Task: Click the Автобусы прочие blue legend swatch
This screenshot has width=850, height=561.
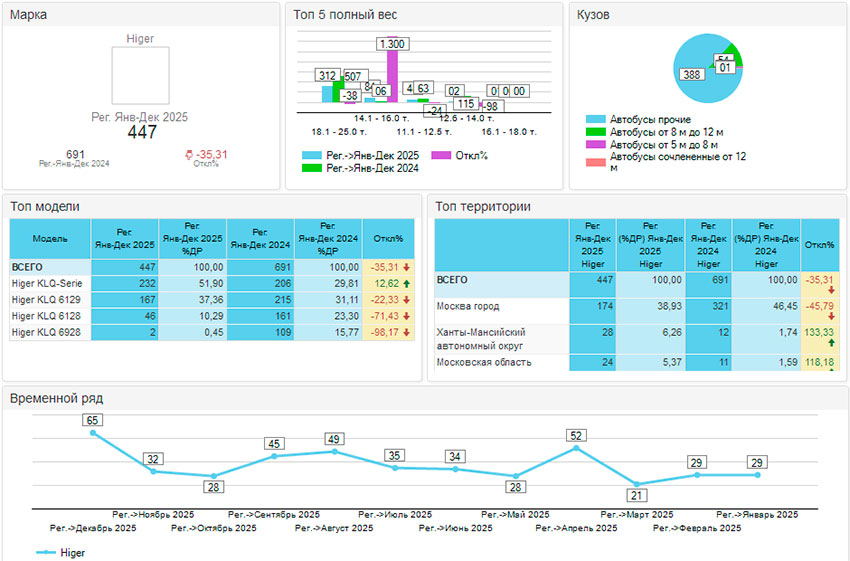Action: point(596,120)
